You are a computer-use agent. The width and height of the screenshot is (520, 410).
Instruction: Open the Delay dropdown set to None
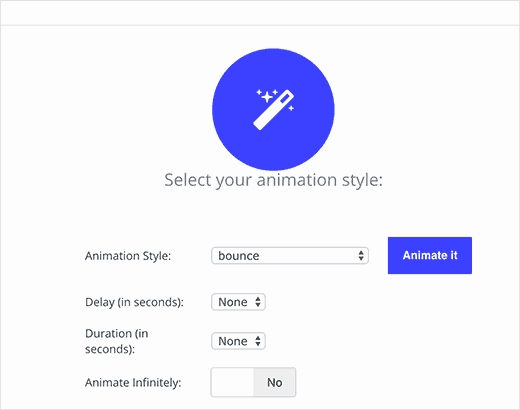tap(238, 302)
